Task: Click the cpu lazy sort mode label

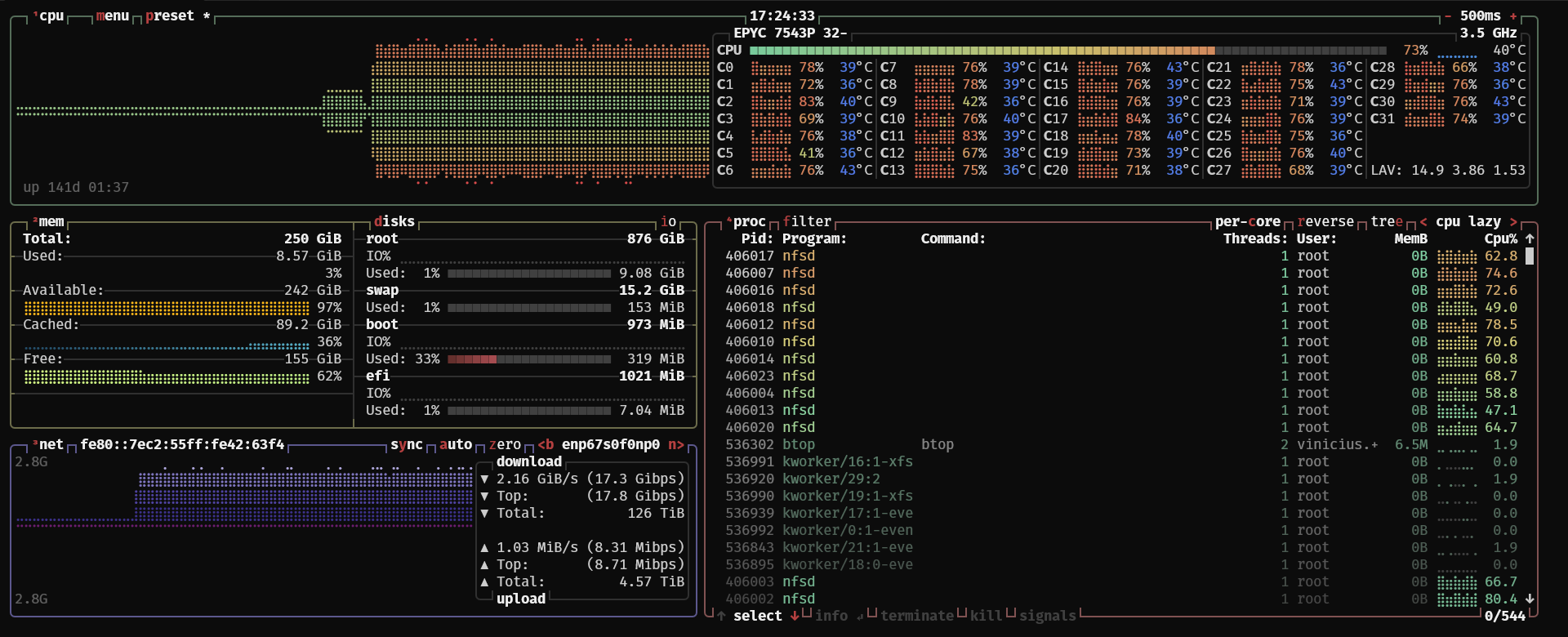Action: (1468, 221)
